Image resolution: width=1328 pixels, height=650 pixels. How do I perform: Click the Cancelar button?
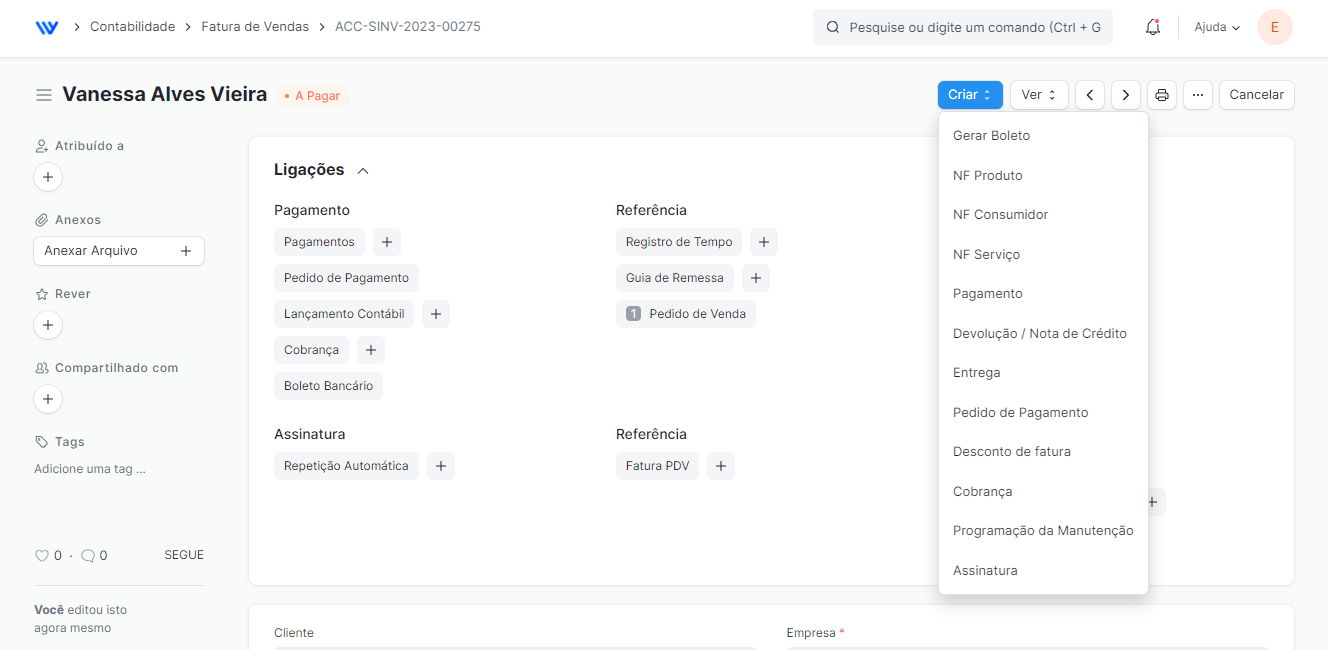pyautogui.click(x=1256, y=95)
